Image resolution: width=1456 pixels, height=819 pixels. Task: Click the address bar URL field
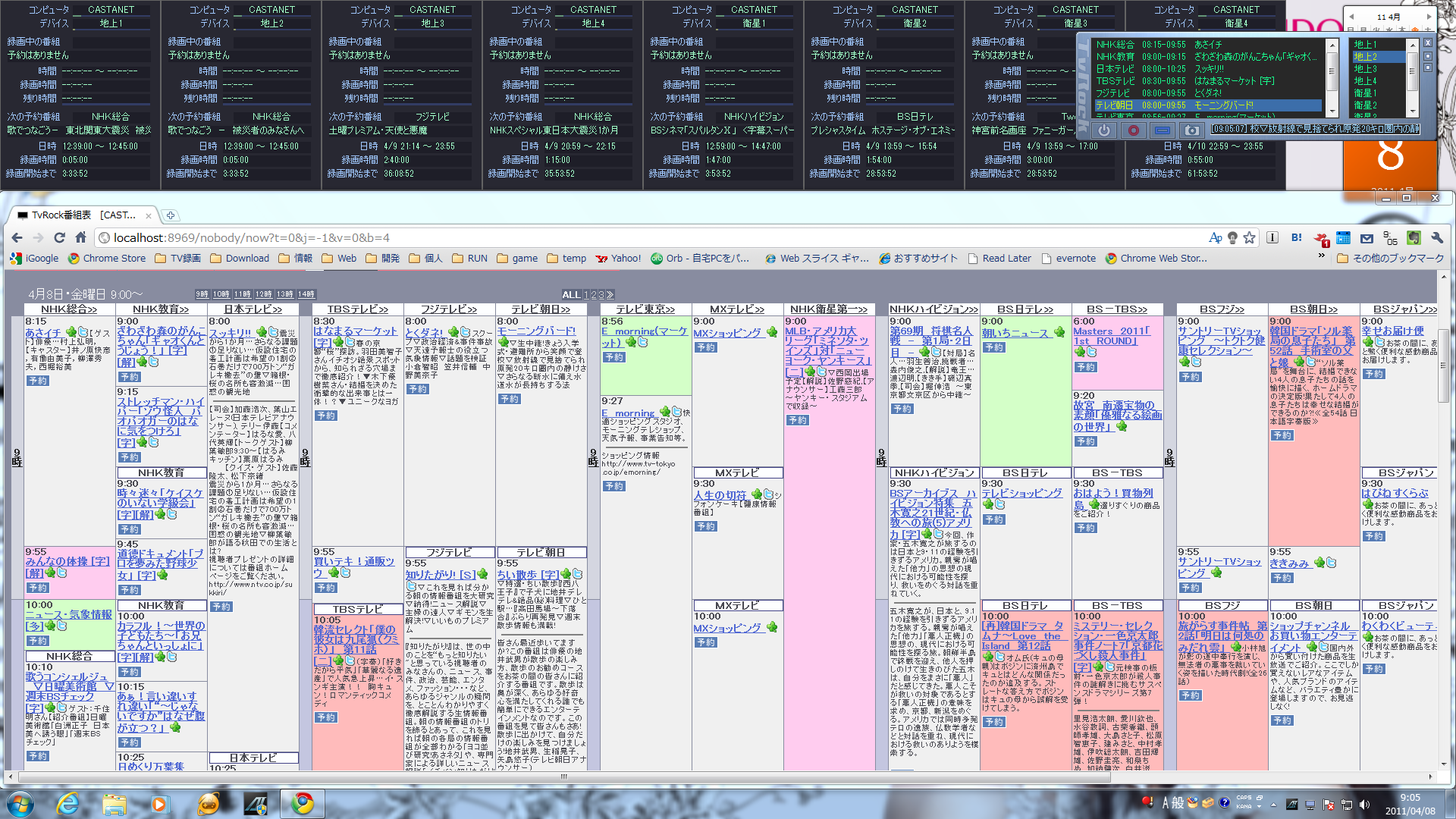[x=652, y=237]
